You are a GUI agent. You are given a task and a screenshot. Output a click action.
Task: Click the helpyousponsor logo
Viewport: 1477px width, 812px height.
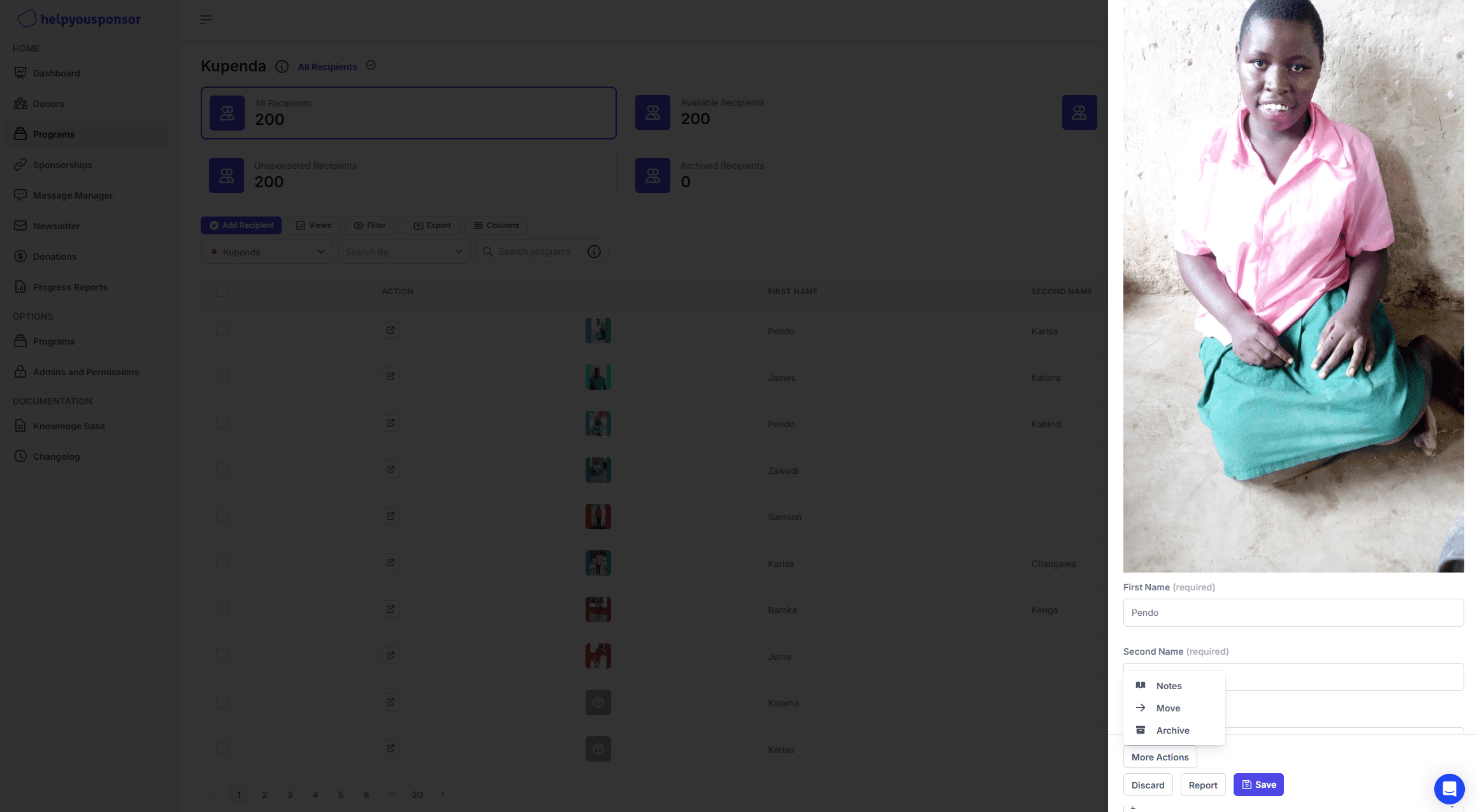[79, 19]
